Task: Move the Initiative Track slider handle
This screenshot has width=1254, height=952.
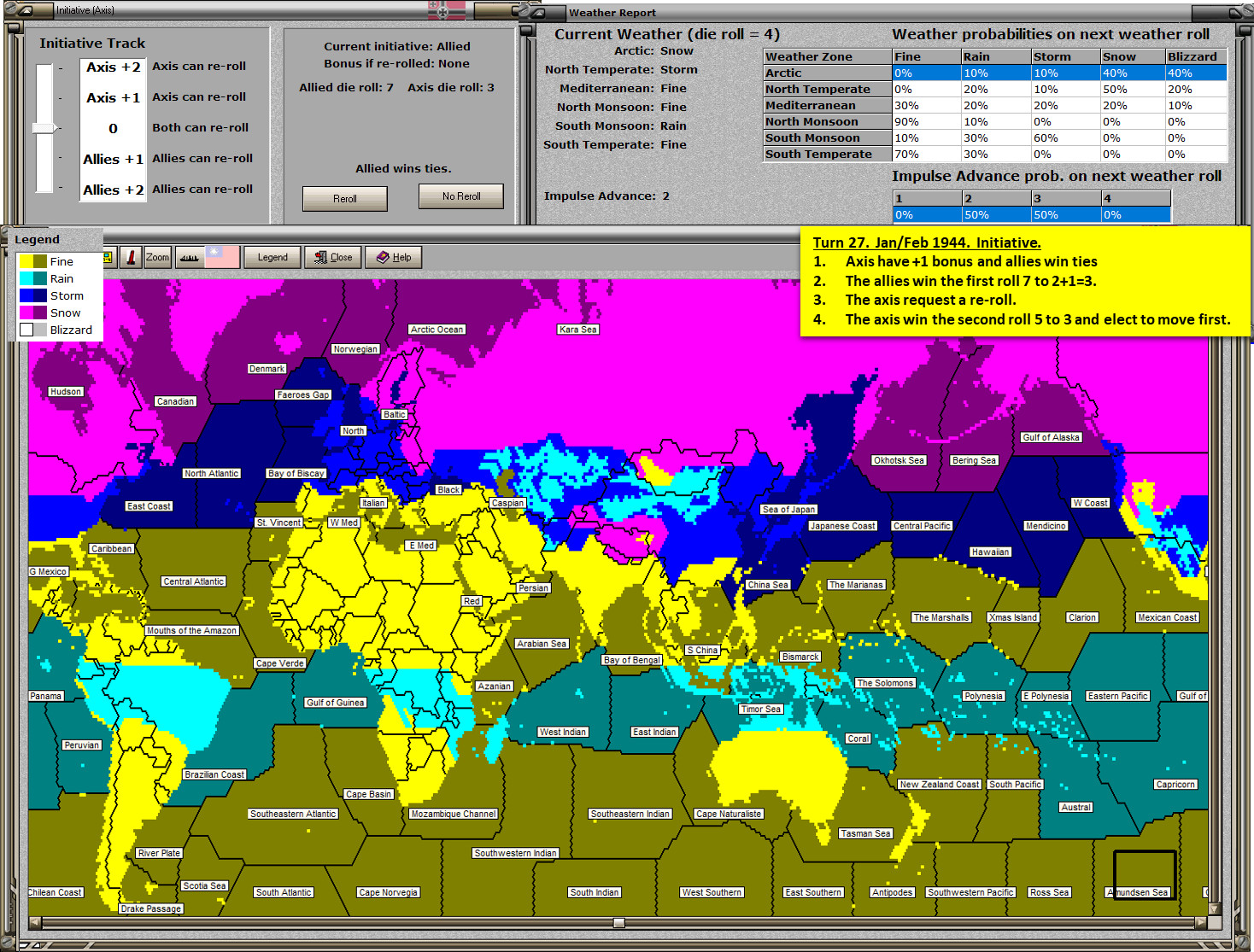Action: coord(44,128)
